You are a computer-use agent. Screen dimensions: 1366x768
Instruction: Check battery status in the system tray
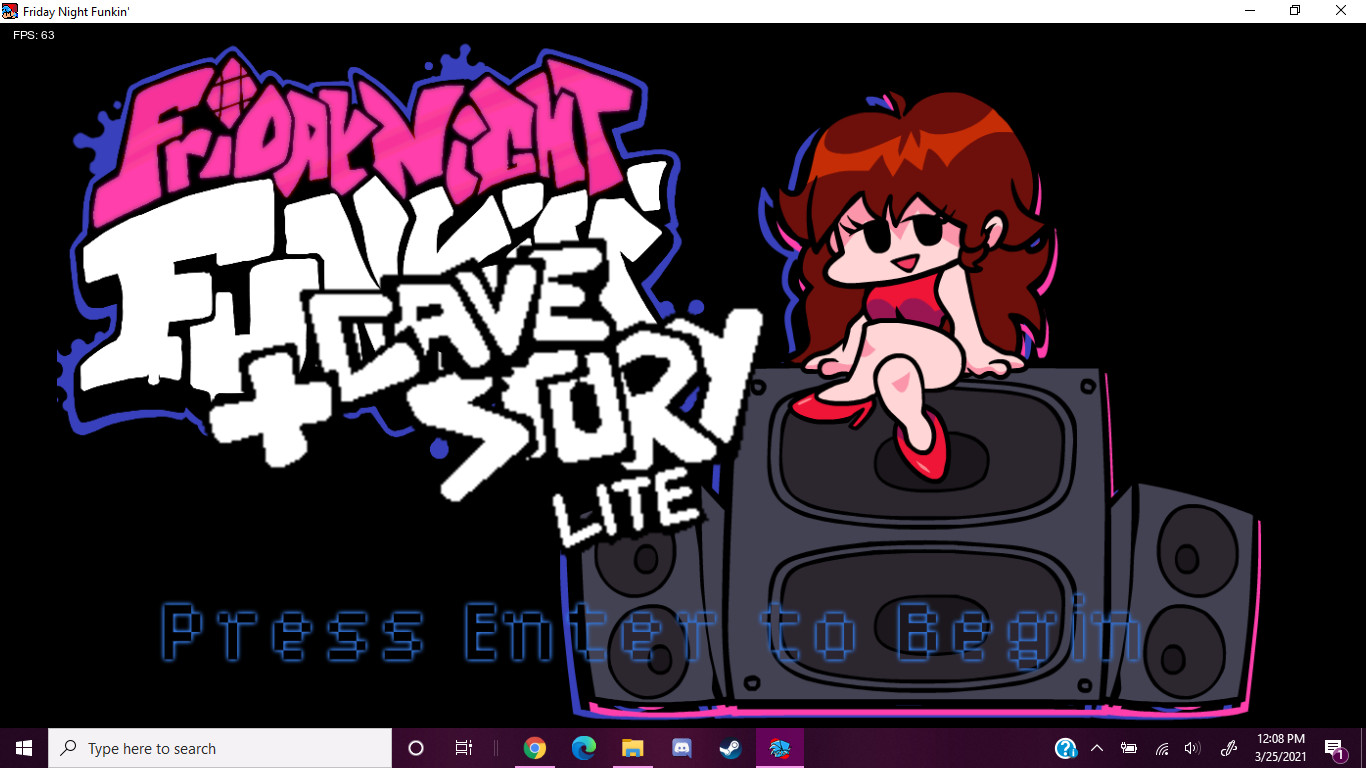(x=1129, y=748)
